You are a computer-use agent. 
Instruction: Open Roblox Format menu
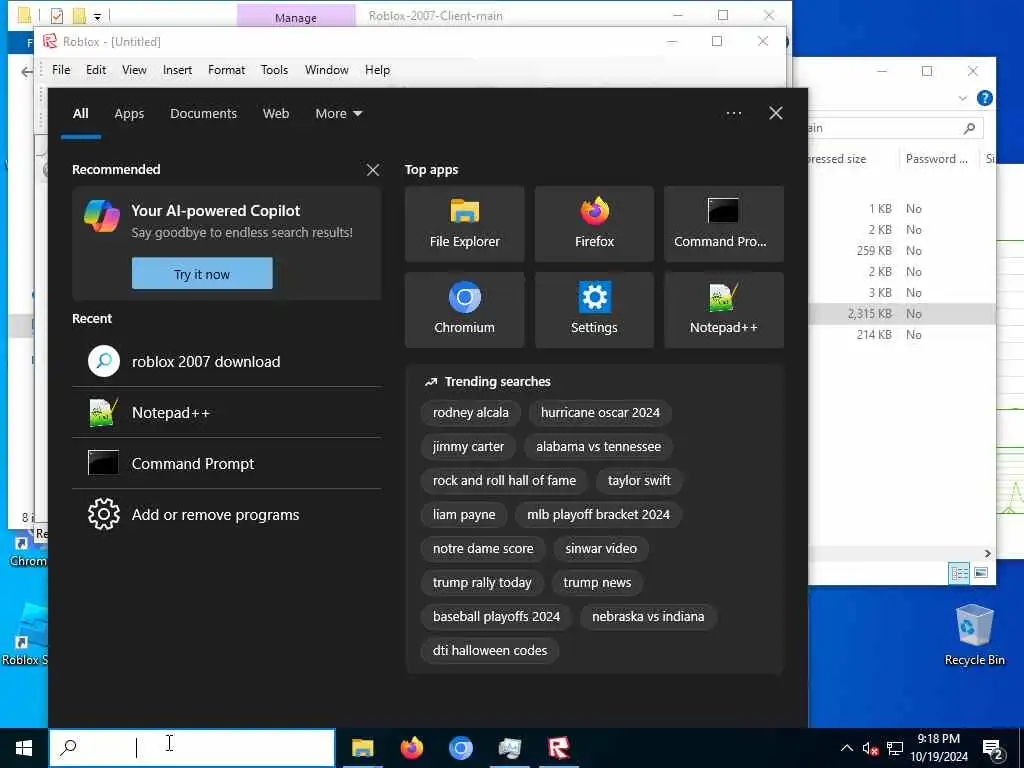pyautogui.click(x=227, y=70)
